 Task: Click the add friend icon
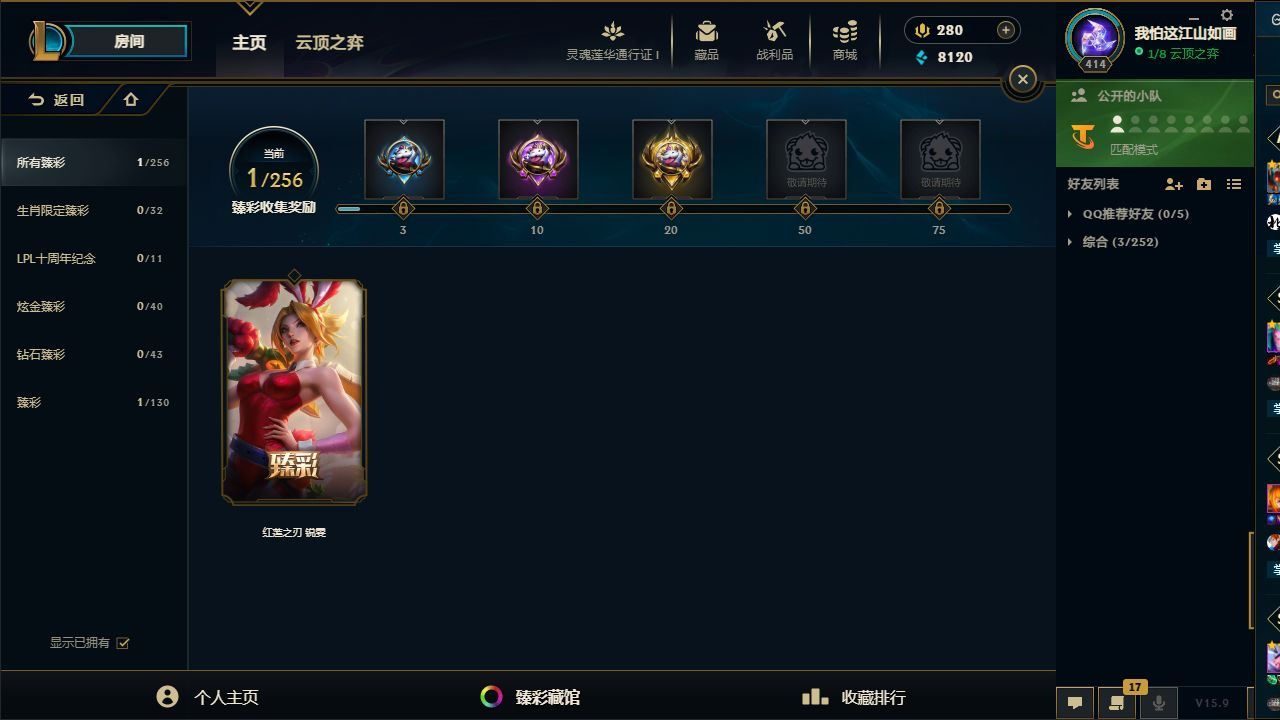pos(1174,184)
